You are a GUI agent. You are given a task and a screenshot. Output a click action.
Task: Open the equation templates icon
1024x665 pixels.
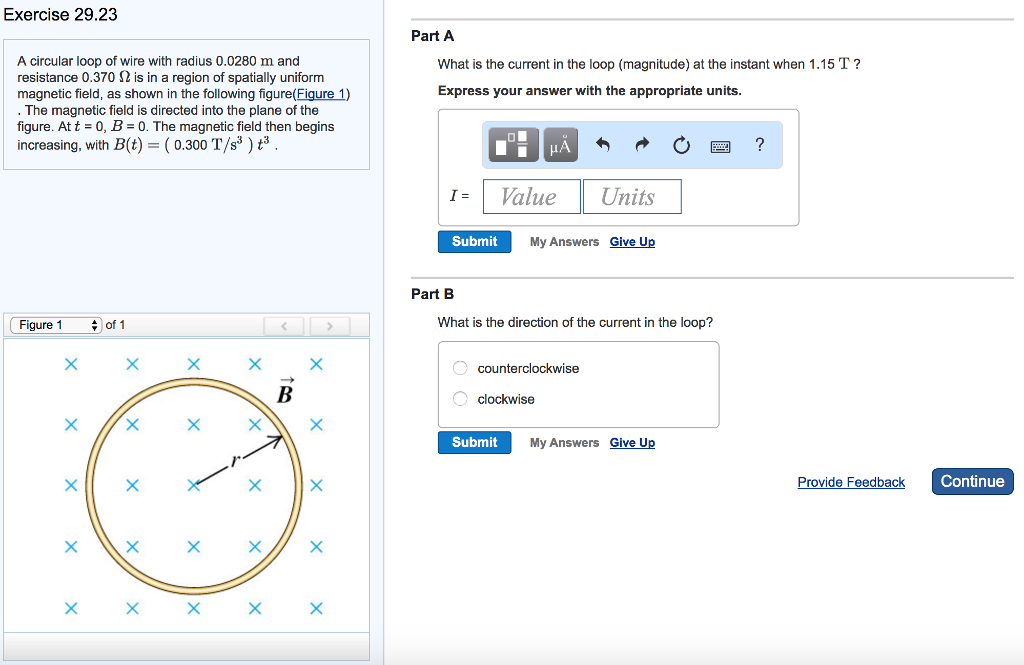pyautogui.click(x=512, y=144)
